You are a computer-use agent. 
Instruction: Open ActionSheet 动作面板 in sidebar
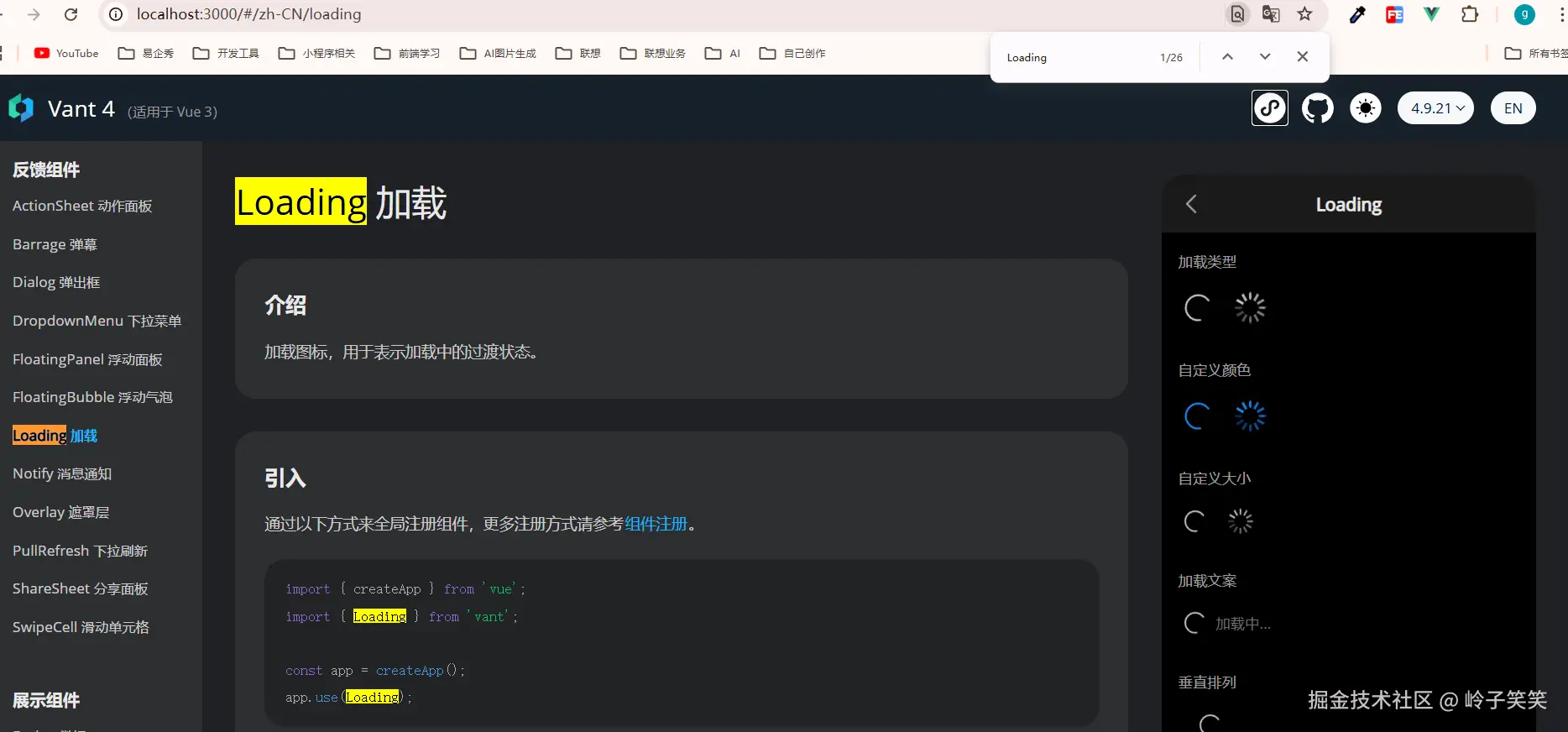point(82,206)
